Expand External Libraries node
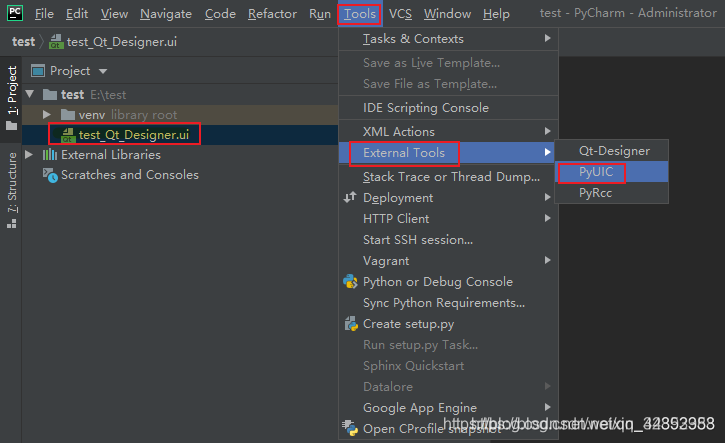Screen dimensions: 725x443 tap(29, 154)
